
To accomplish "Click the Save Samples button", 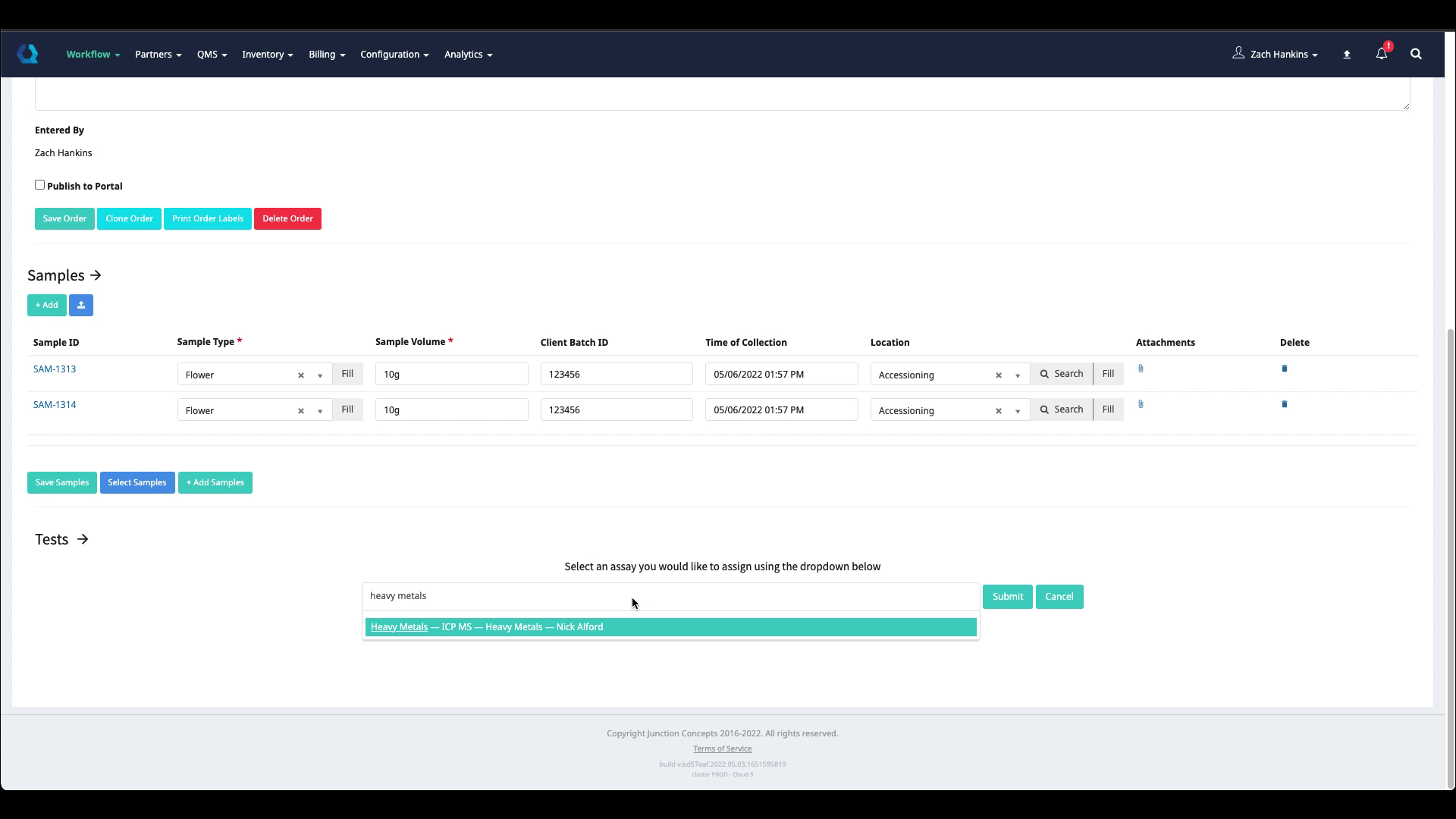I will (x=62, y=482).
